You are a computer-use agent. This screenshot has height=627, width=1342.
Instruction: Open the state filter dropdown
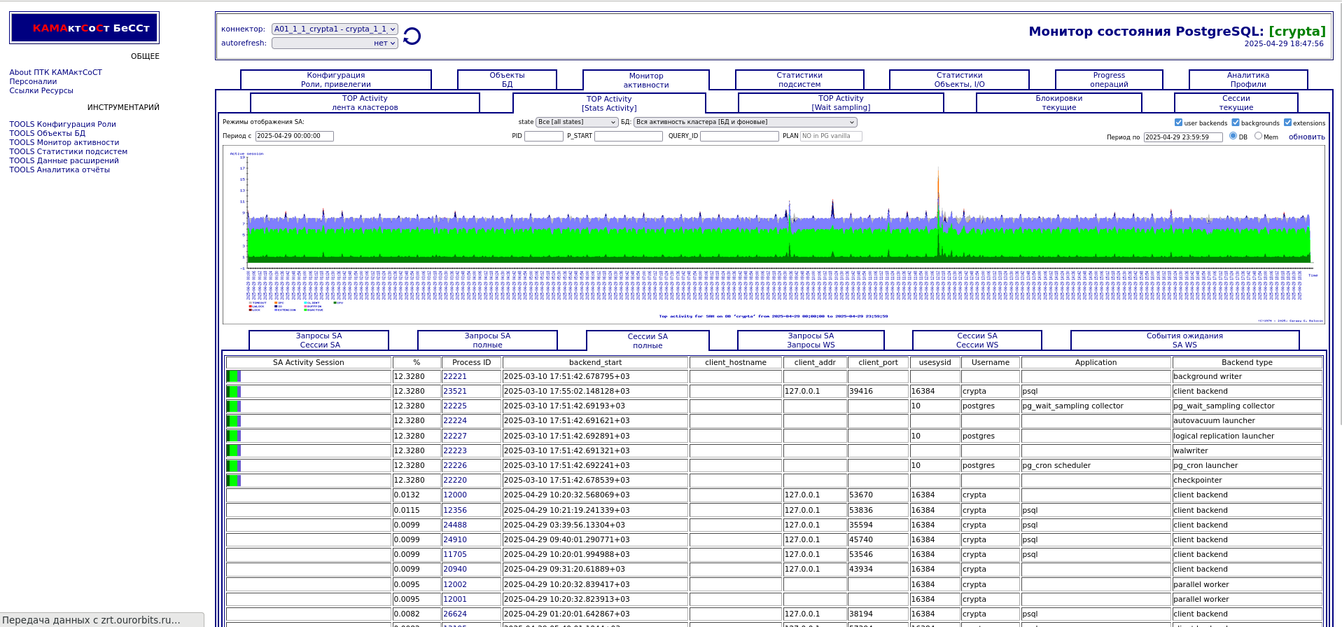pyautogui.click(x=576, y=122)
